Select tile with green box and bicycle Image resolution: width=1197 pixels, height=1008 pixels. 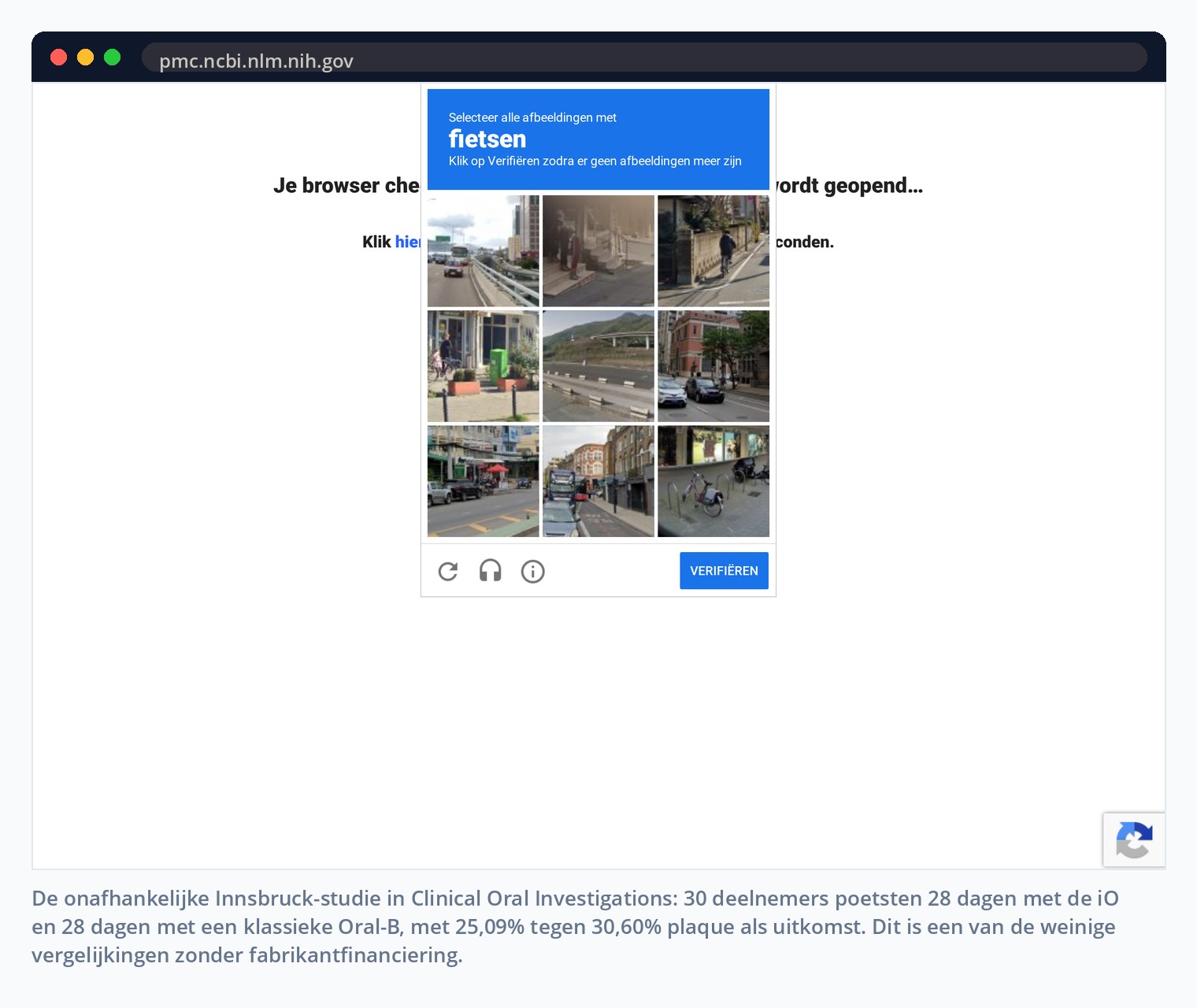coord(484,366)
